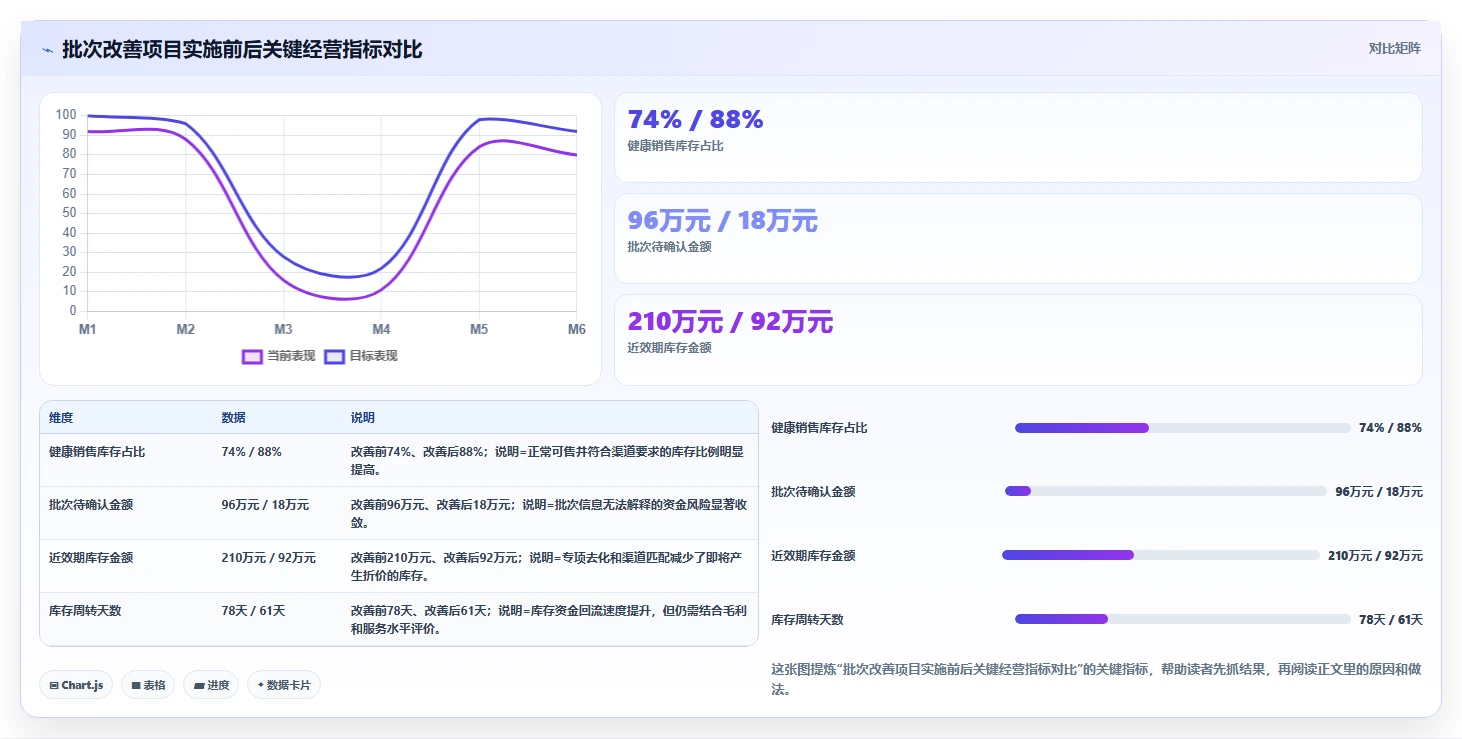
Task: Click the 批次待确认金额 progress bar
Action: click(1165, 491)
